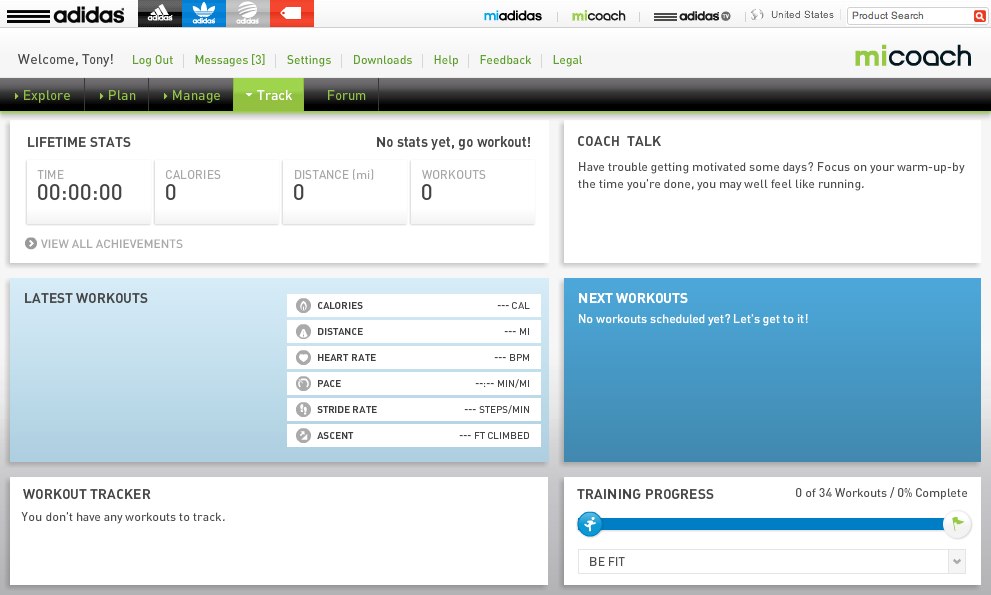Click the green micoach logo at right

[x=913, y=56]
